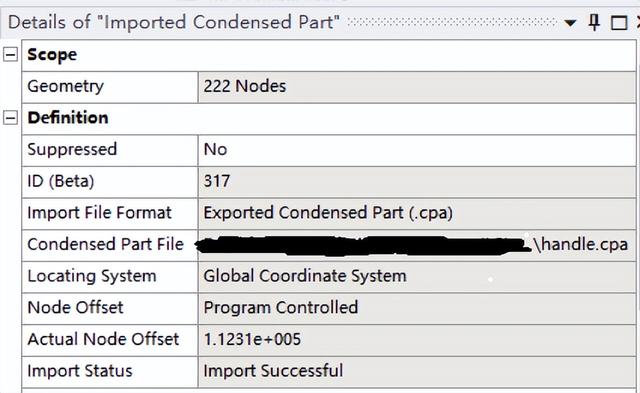Maximize the Details panel with square icon
The width and height of the screenshot is (640, 393).
click(619, 23)
